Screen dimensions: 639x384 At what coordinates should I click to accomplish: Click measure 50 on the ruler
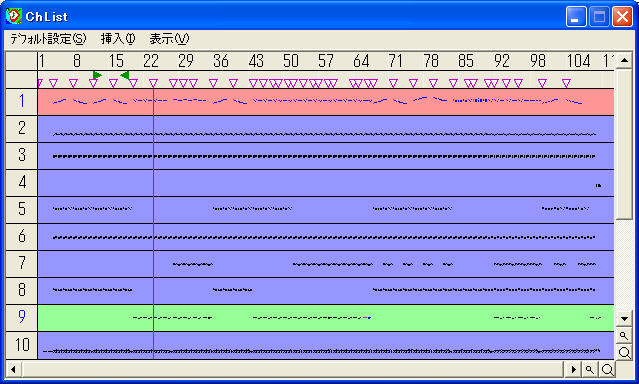(x=291, y=61)
